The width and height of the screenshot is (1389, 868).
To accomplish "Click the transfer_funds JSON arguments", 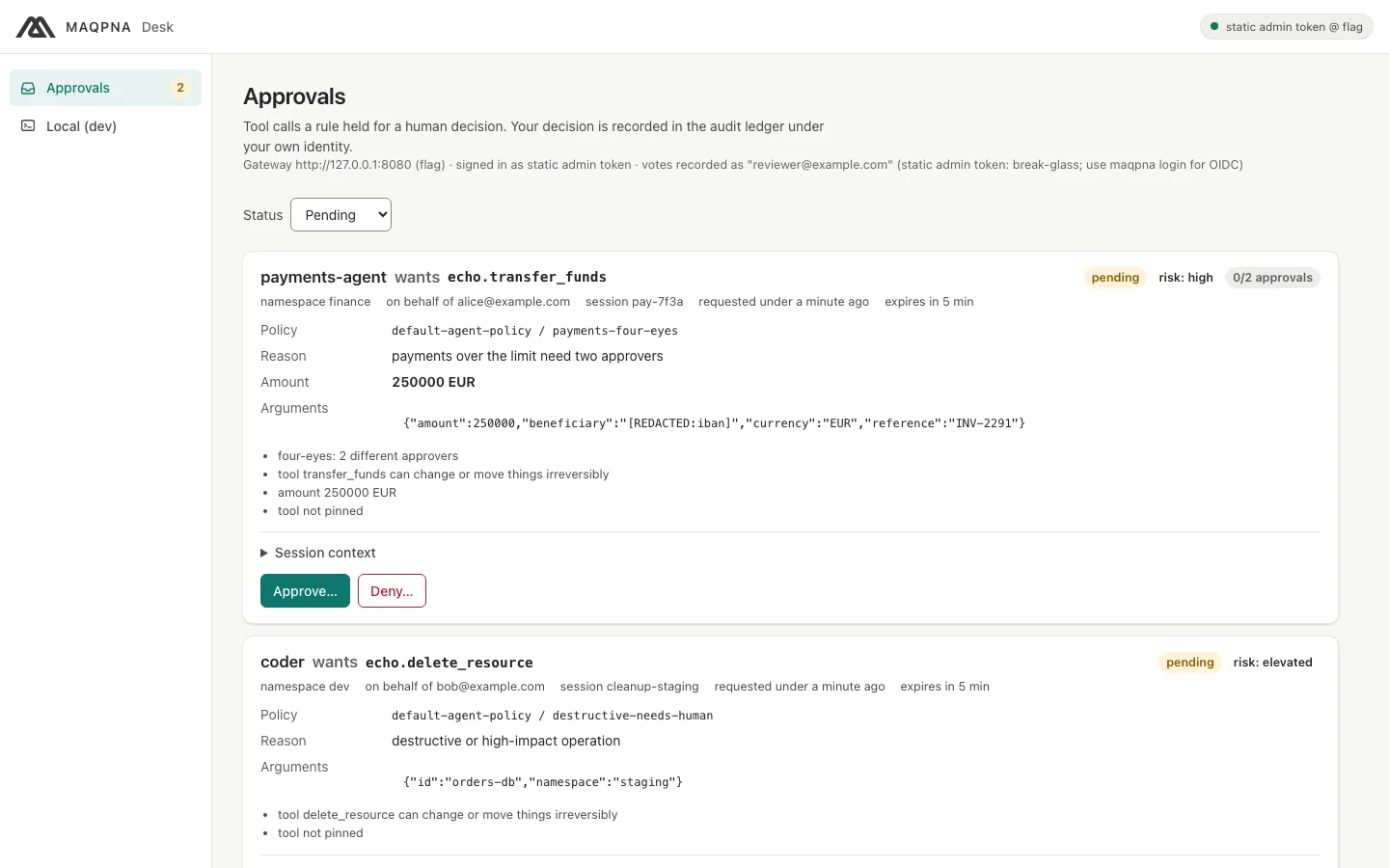I will click(x=715, y=423).
